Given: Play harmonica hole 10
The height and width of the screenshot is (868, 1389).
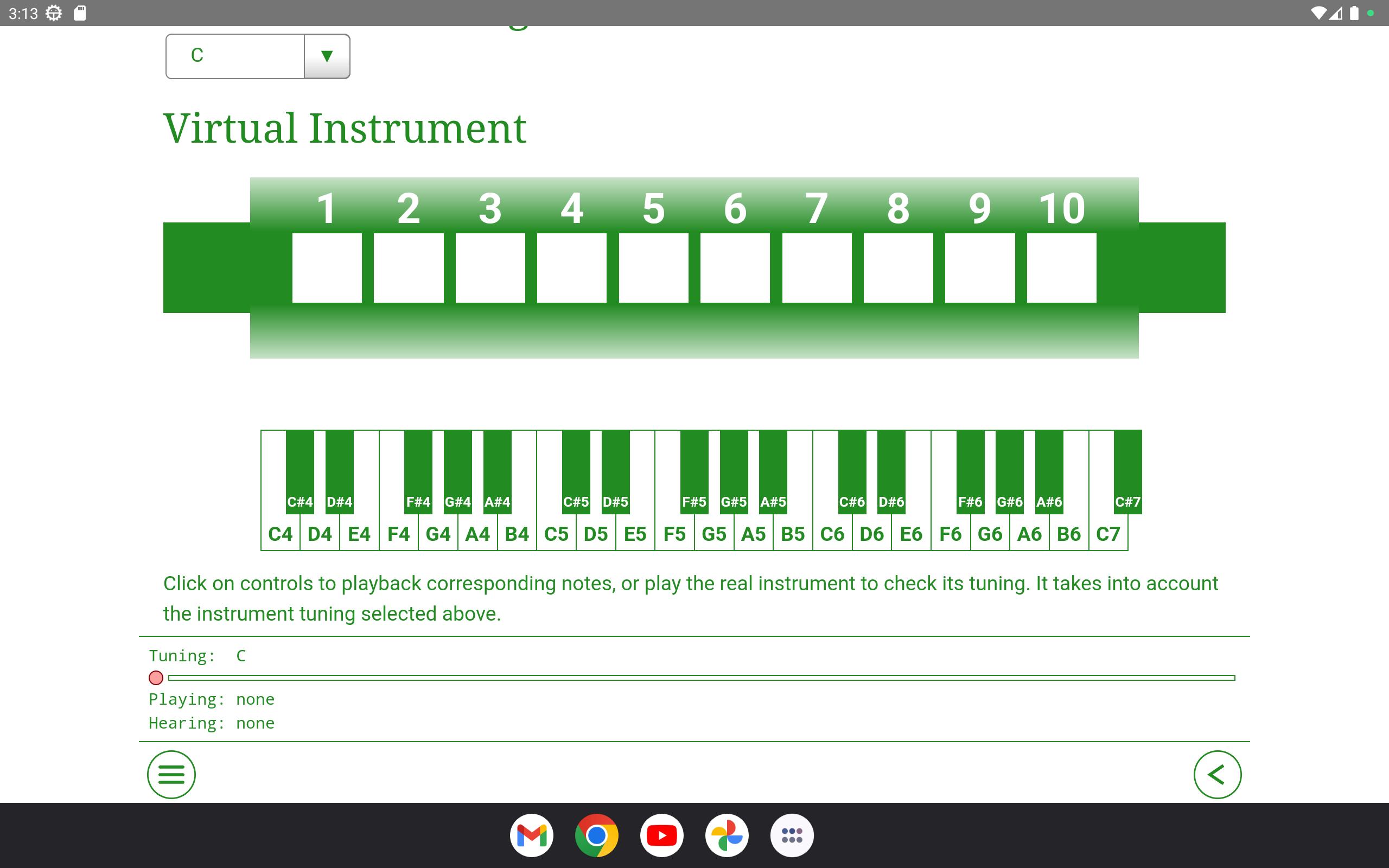Looking at the screenshot, I should click(x=1062, y=267).
